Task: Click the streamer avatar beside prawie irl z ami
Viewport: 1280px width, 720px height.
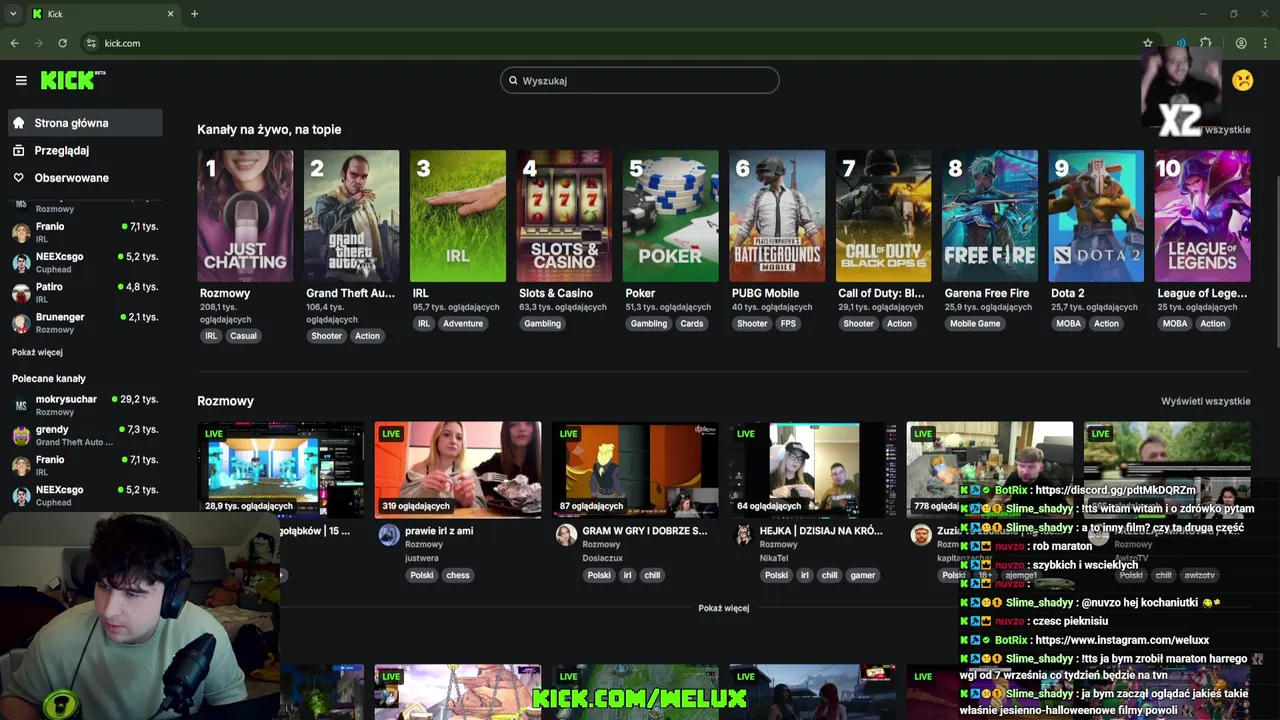Action: pos(389,535)
